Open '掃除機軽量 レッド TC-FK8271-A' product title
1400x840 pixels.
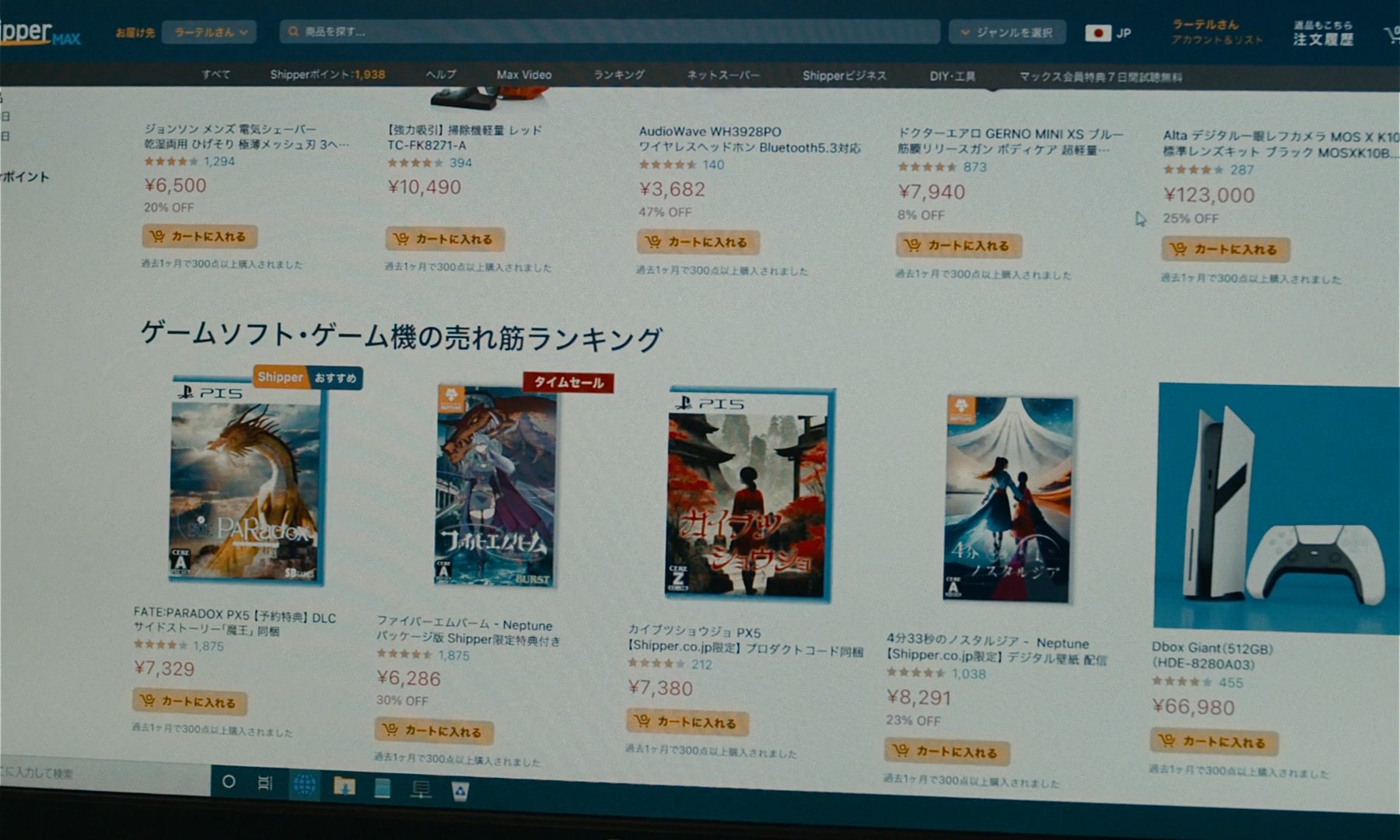point(464,138)
